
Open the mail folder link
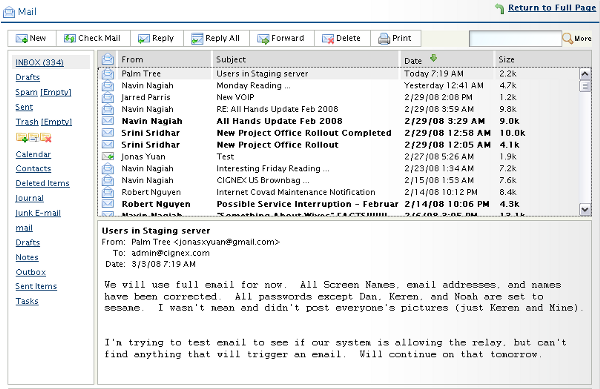point(24,228)
